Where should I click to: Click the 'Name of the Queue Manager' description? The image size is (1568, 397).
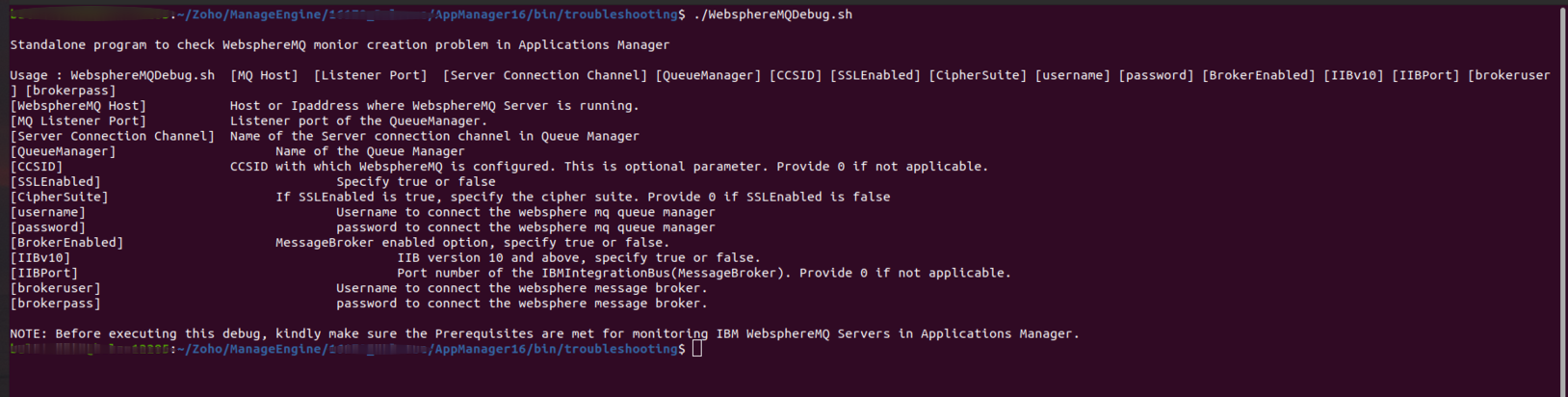click(x=370, y=151)
